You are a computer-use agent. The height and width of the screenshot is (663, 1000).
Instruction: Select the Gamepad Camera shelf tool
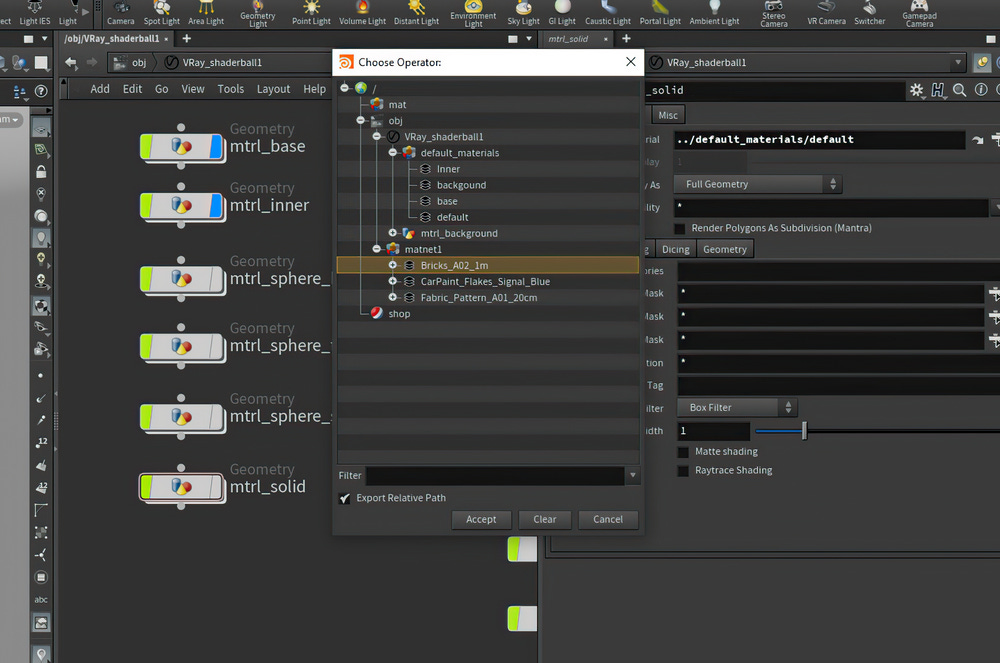coord(919,14)
